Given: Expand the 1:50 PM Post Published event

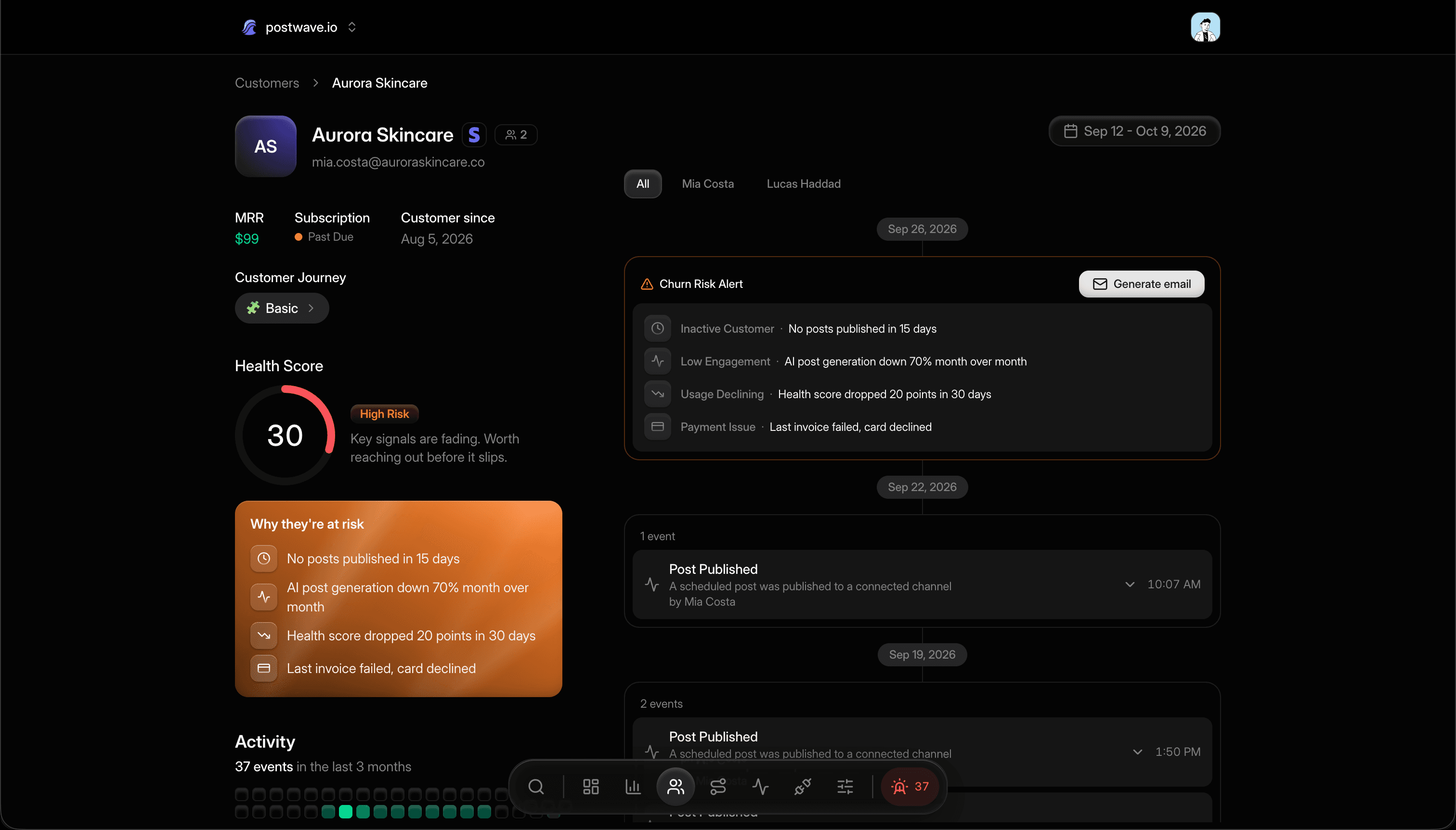Looking at the screenshot, I should coord(1137,752).
